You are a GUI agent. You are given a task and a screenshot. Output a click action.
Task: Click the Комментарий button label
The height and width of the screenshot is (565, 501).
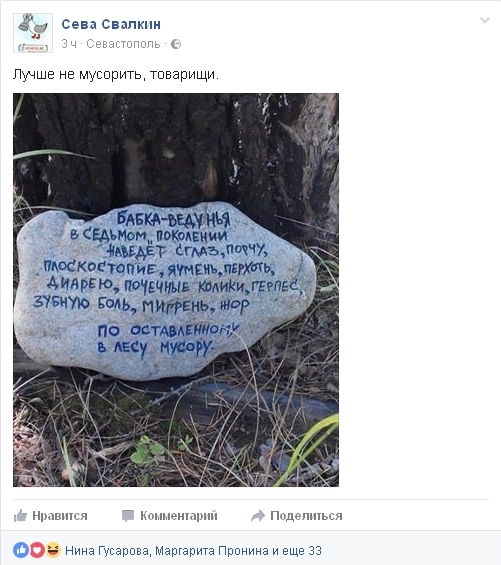point(179,516)
